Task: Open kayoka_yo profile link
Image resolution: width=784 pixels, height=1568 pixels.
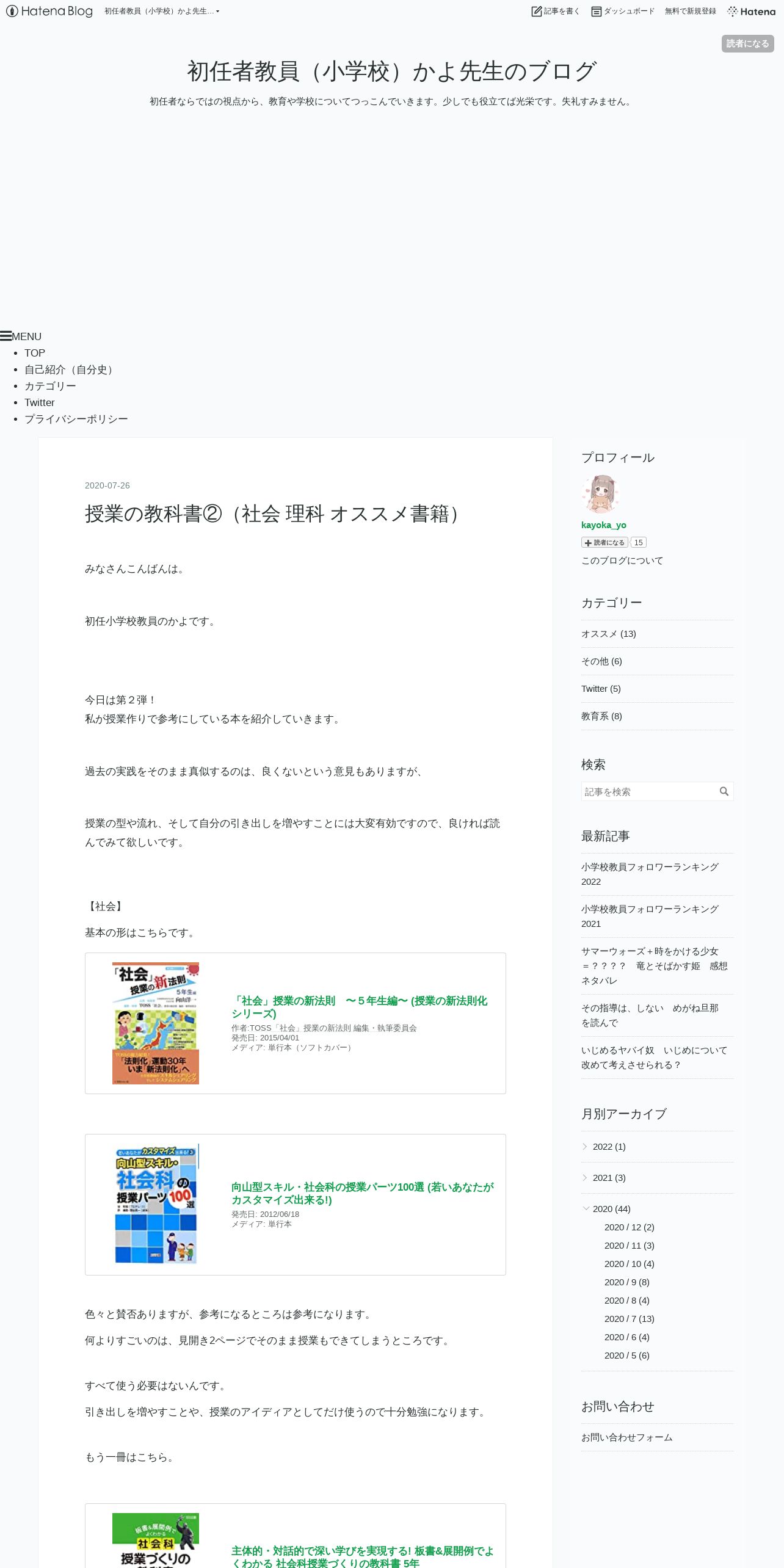Action: pyautogui.click(x=603, y=525)
